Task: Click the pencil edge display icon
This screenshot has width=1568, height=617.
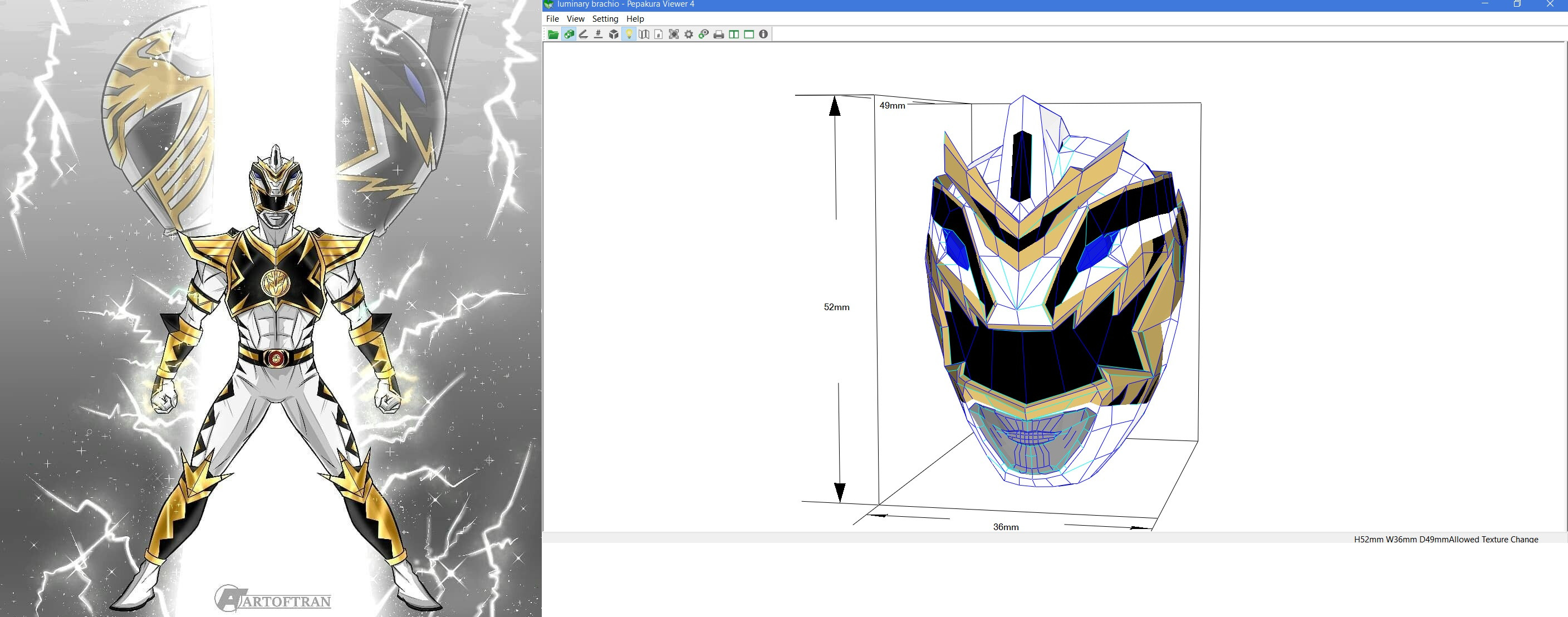Action: (x=583, y=35)
